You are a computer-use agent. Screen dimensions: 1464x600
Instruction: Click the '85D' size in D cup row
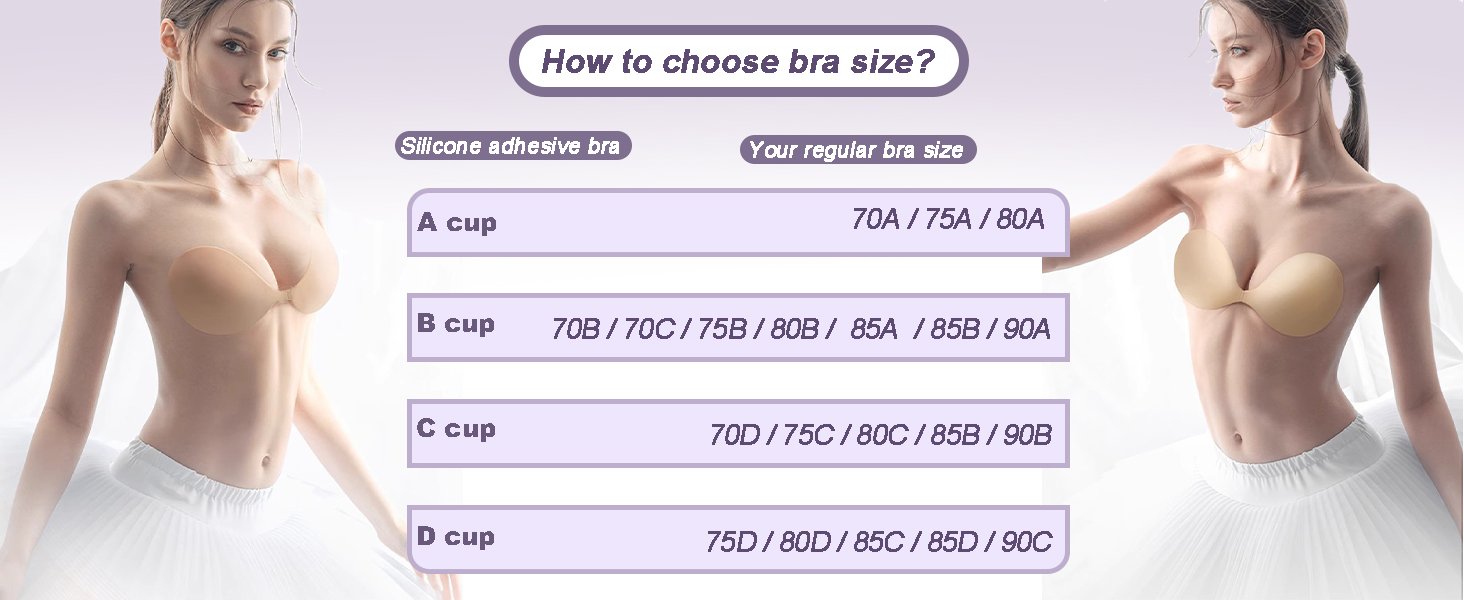pyautogui.click(x=953, y=542)
